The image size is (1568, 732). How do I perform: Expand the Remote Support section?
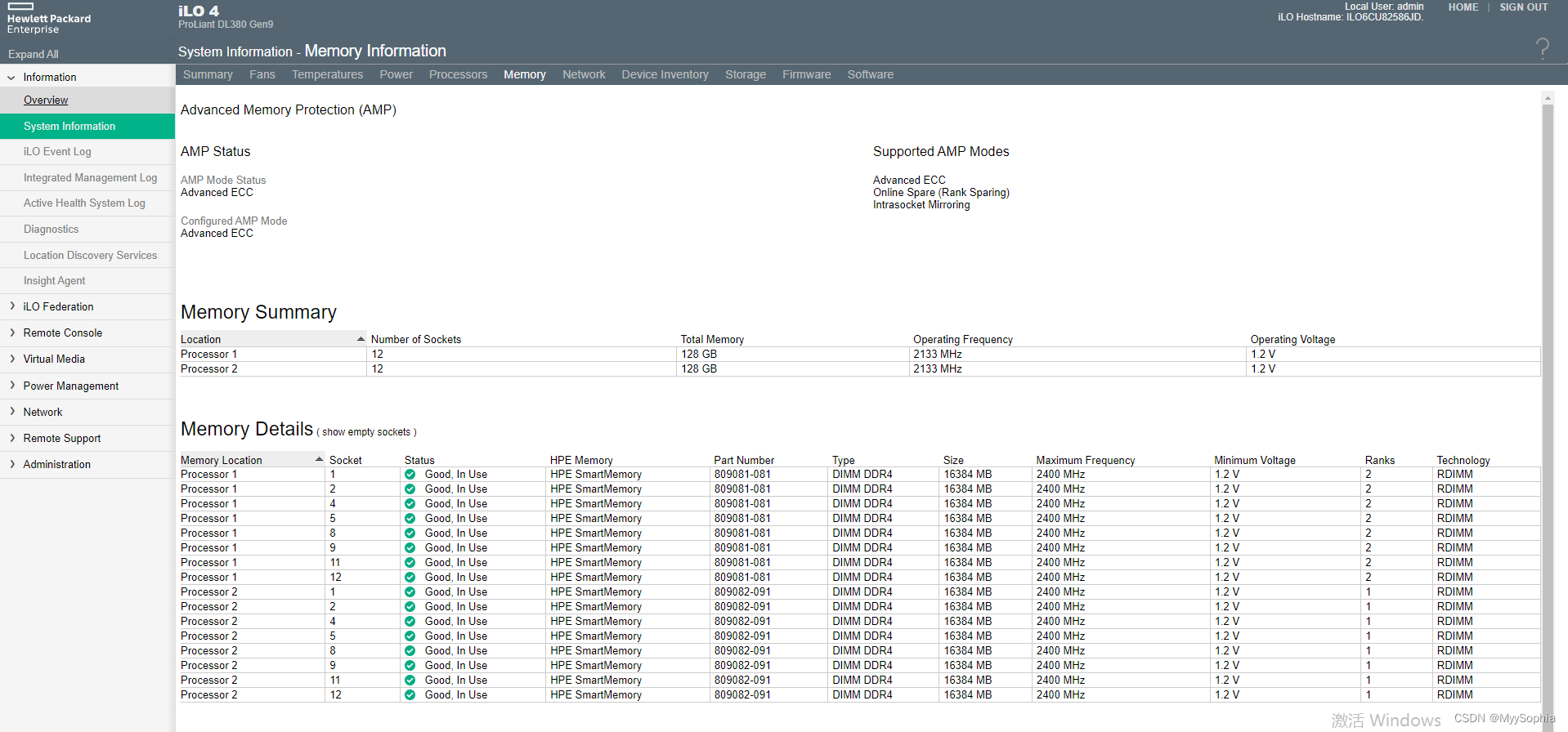(x=11, y=438)
